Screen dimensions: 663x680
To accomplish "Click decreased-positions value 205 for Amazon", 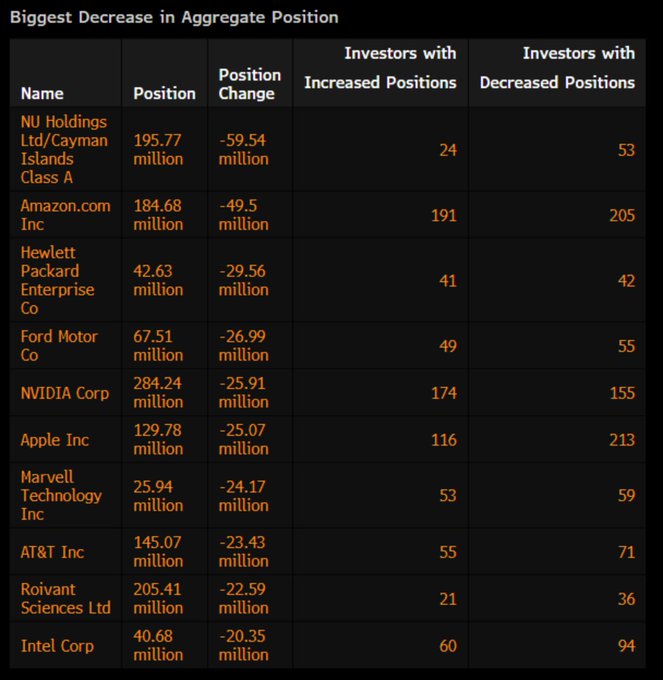I will tap(622, 216).
